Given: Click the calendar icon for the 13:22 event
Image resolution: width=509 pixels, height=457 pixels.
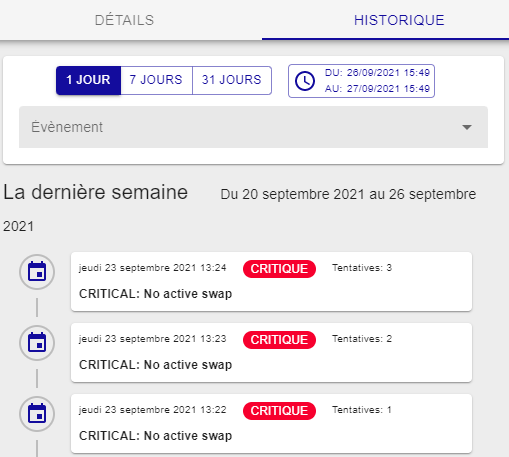Looking at the screenshot, I should pos(37,414).
